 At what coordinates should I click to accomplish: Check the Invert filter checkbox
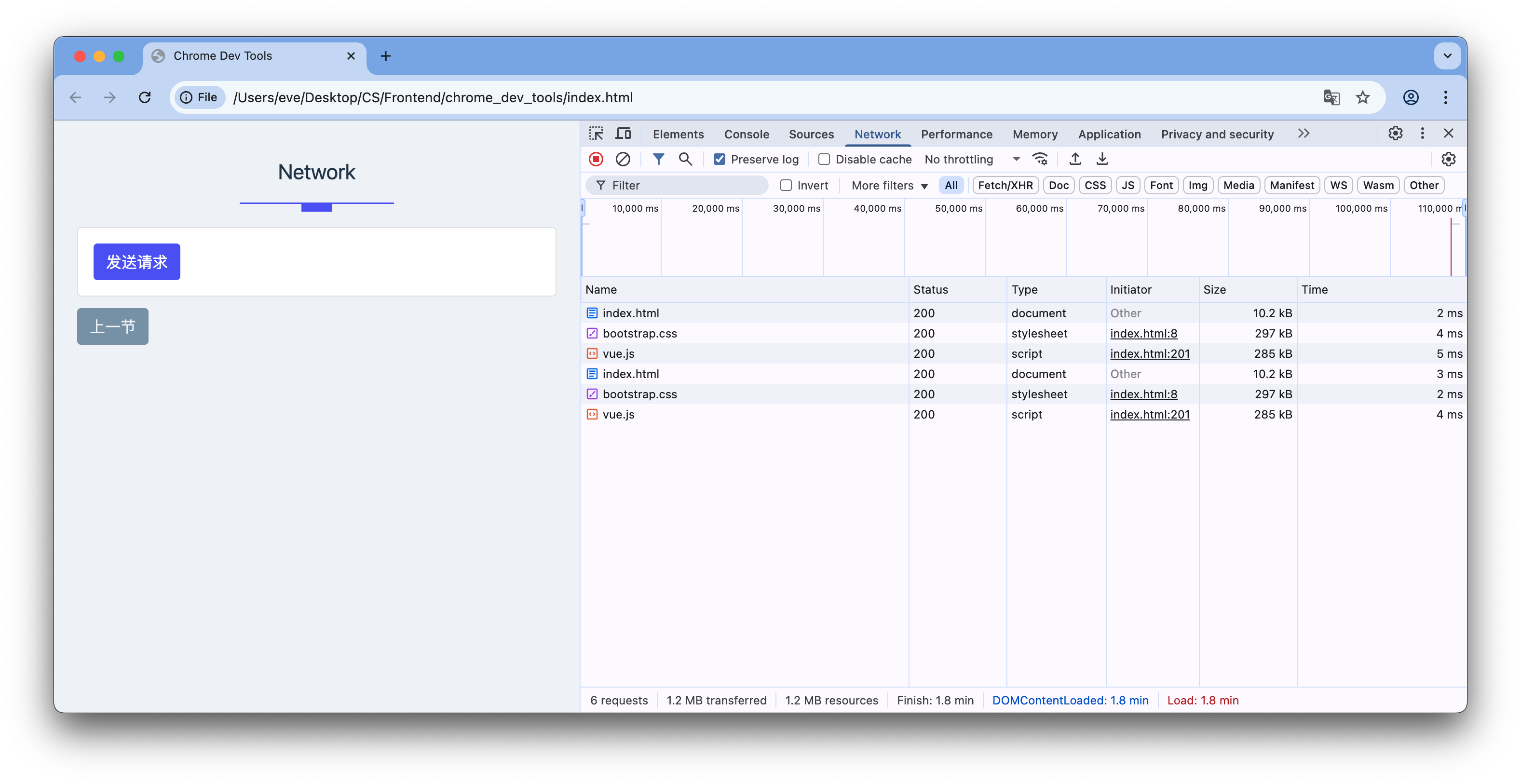click(x=786, y=185)
